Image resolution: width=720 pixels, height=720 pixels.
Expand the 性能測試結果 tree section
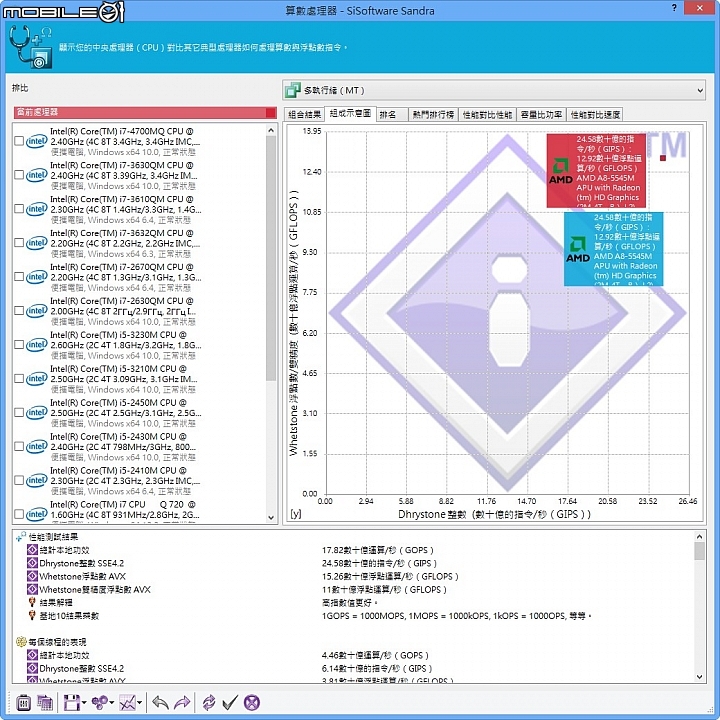point(21,537)
